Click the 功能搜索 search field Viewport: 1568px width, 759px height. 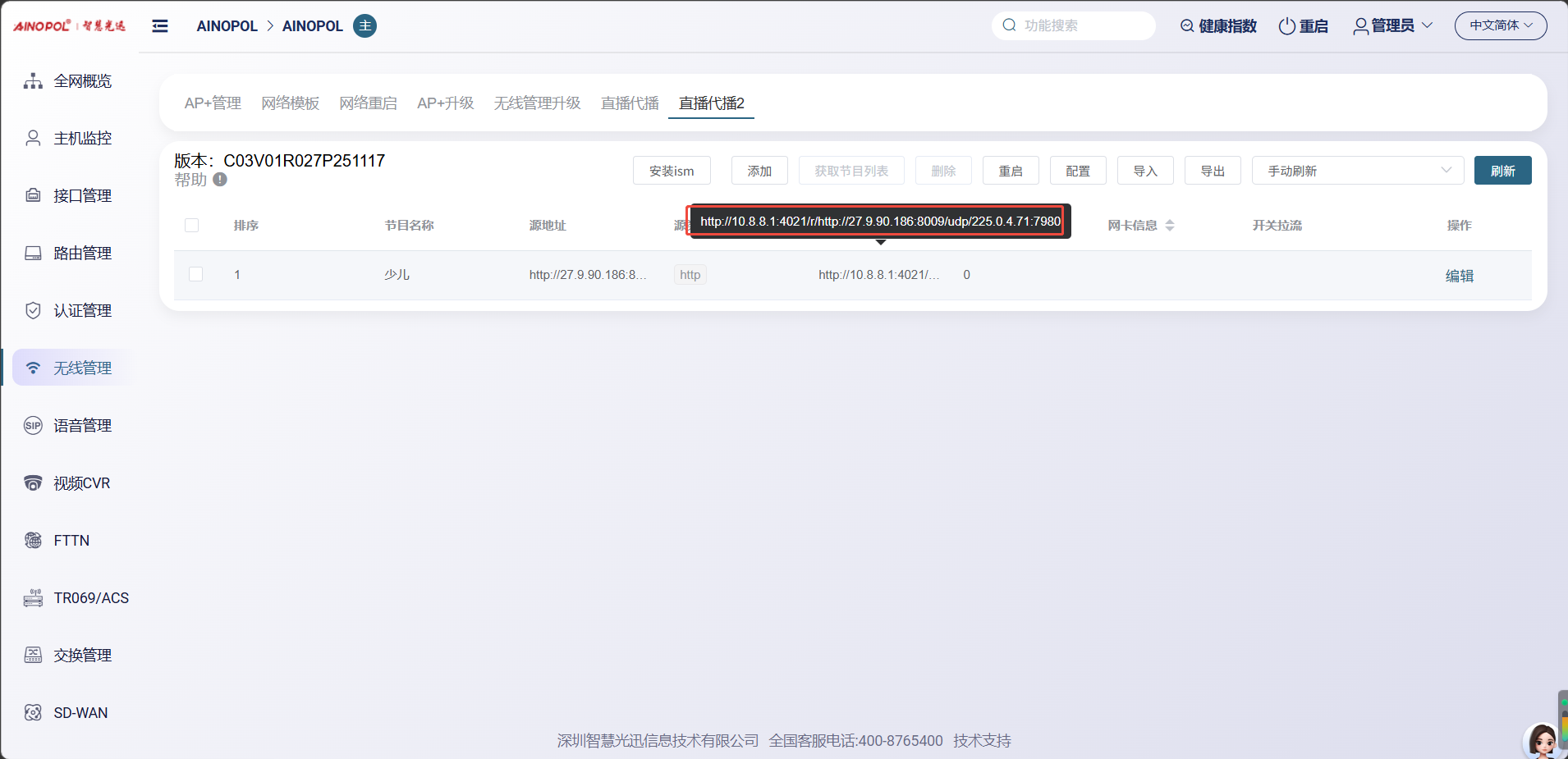(1075, 26)
